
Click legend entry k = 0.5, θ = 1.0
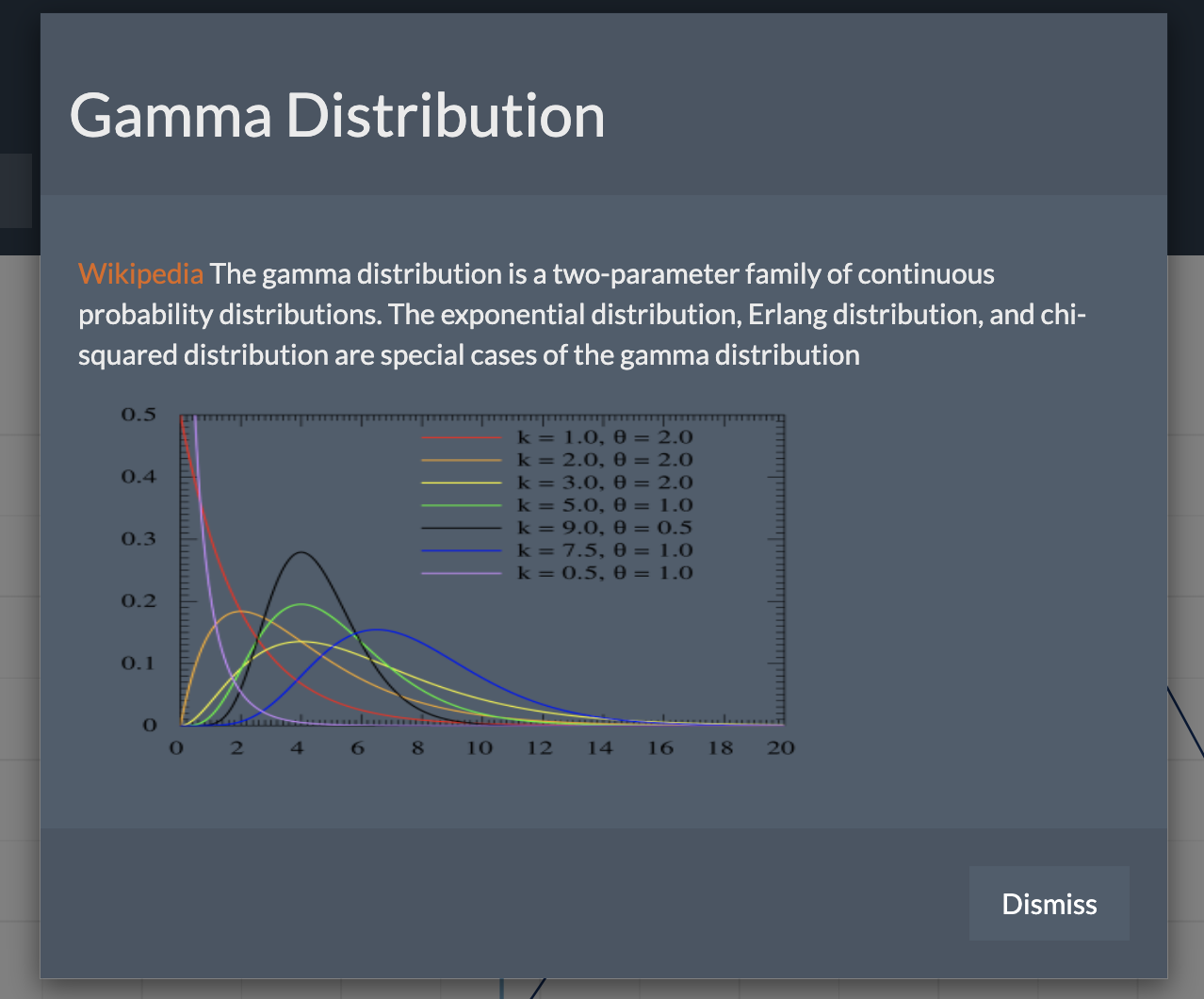point(557,573)
